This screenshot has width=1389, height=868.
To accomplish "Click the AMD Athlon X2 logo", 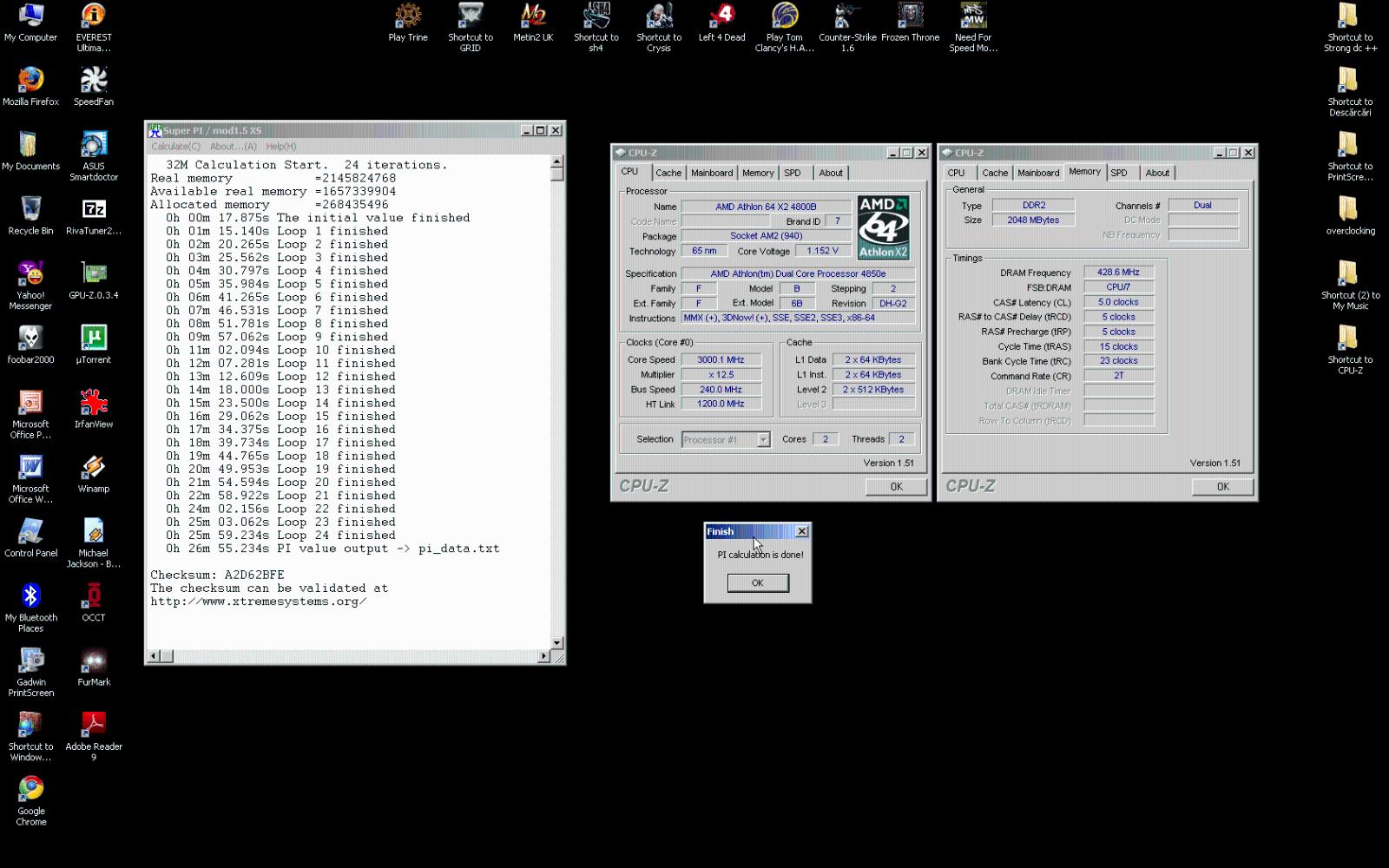I will pos(883,227).
